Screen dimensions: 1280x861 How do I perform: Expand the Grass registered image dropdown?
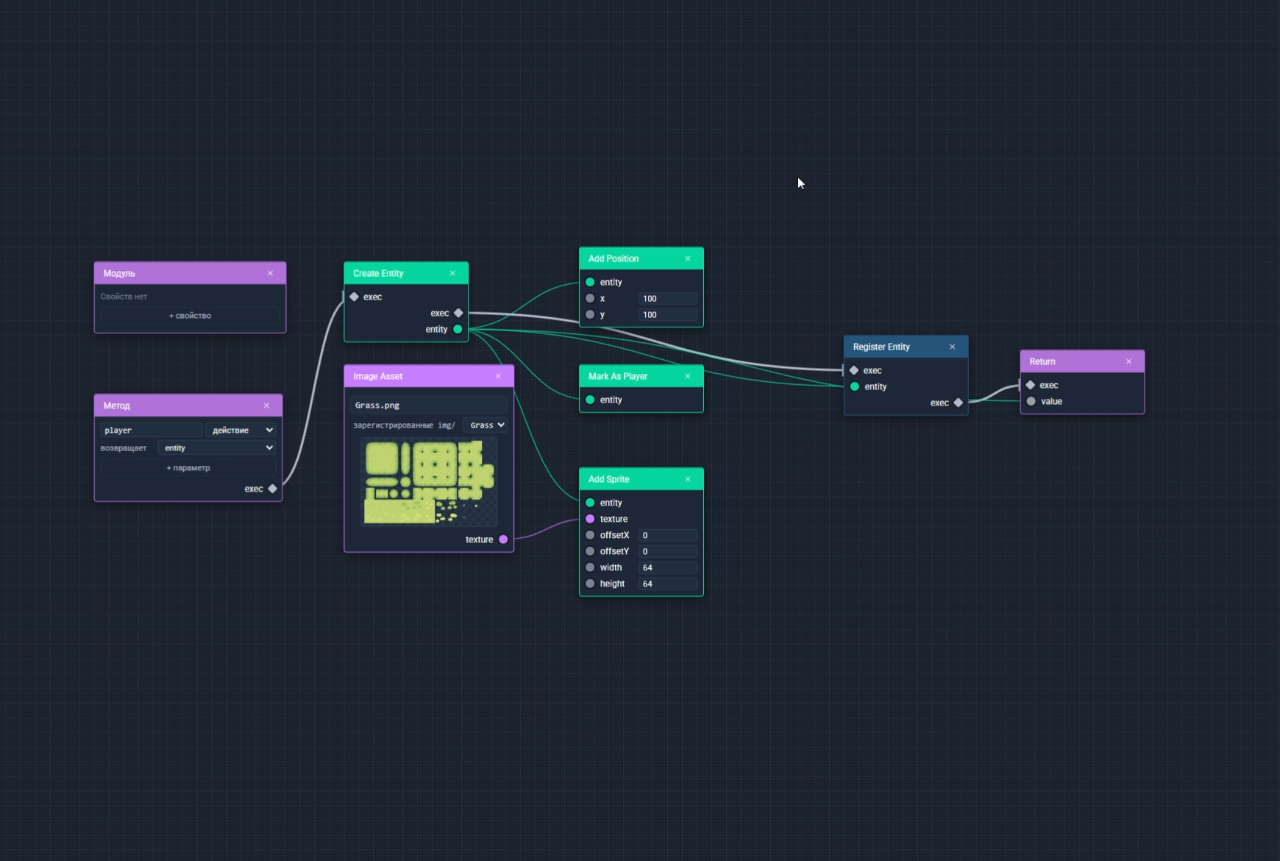(x=485, y=425)
